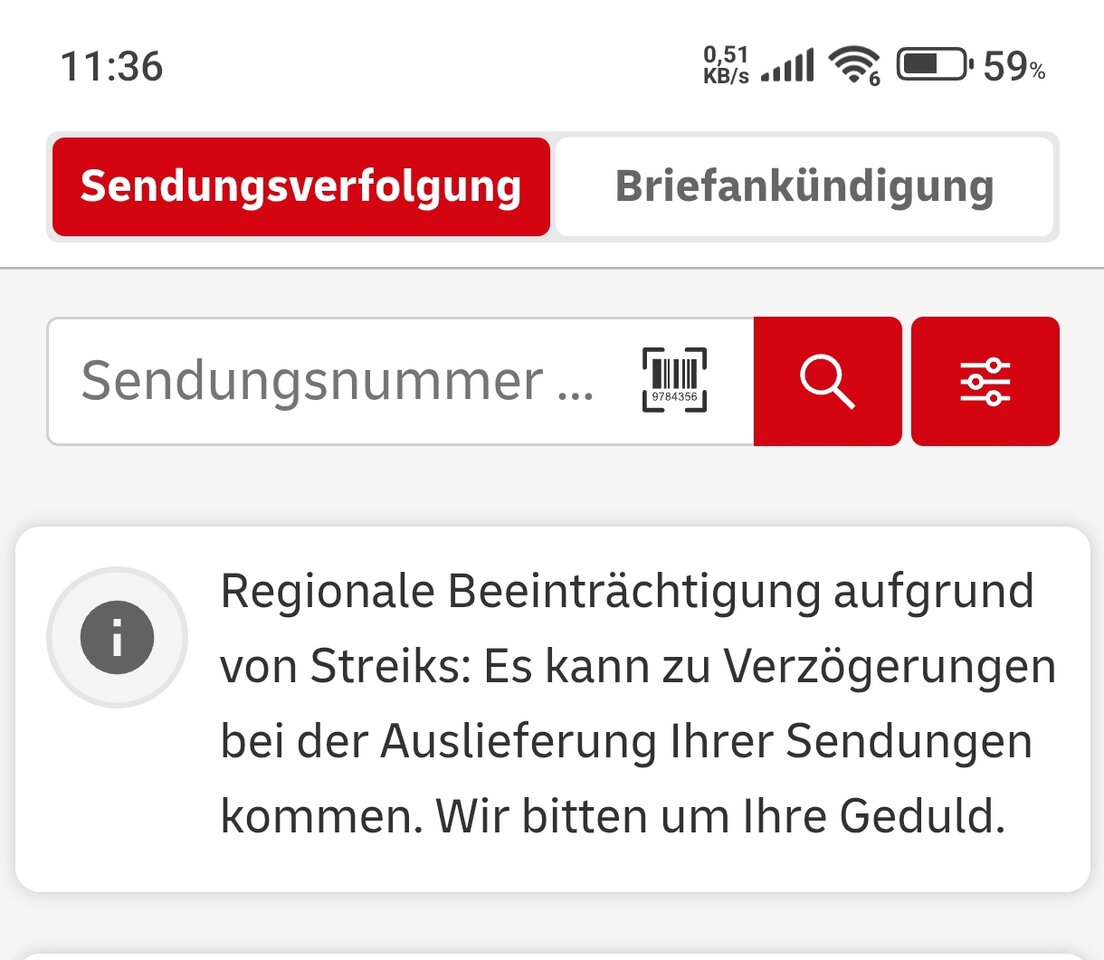Tap the 'Wir bitten um Ihre Geduld' sentence

coord(718,817)
